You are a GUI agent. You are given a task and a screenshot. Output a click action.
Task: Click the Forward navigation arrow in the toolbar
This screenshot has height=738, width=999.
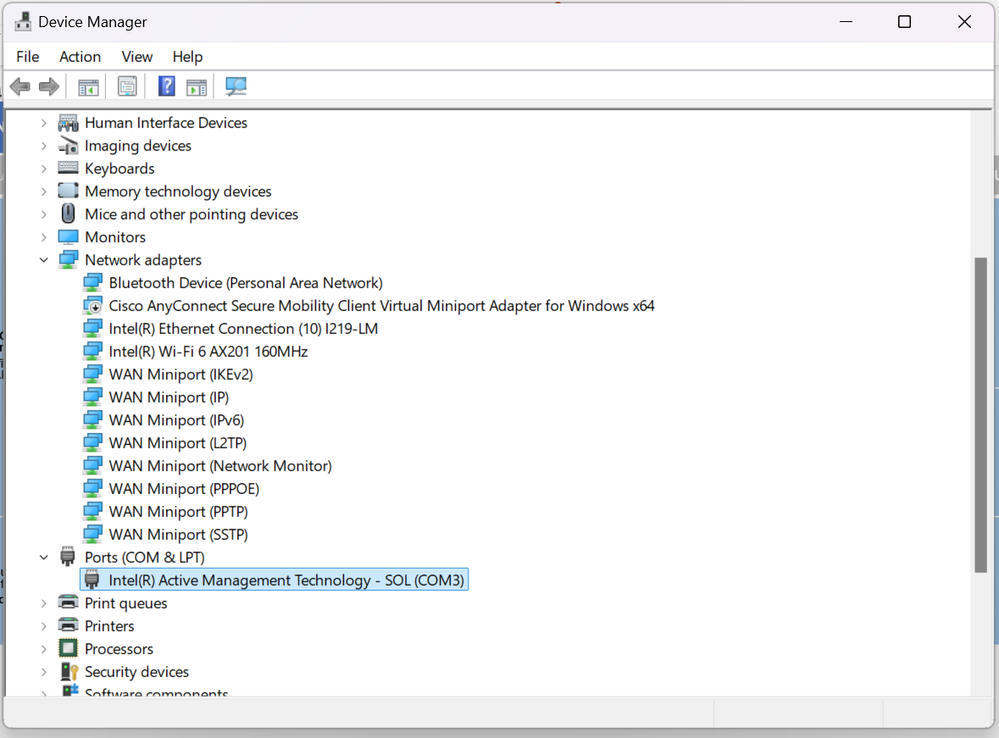coord(48,86)
